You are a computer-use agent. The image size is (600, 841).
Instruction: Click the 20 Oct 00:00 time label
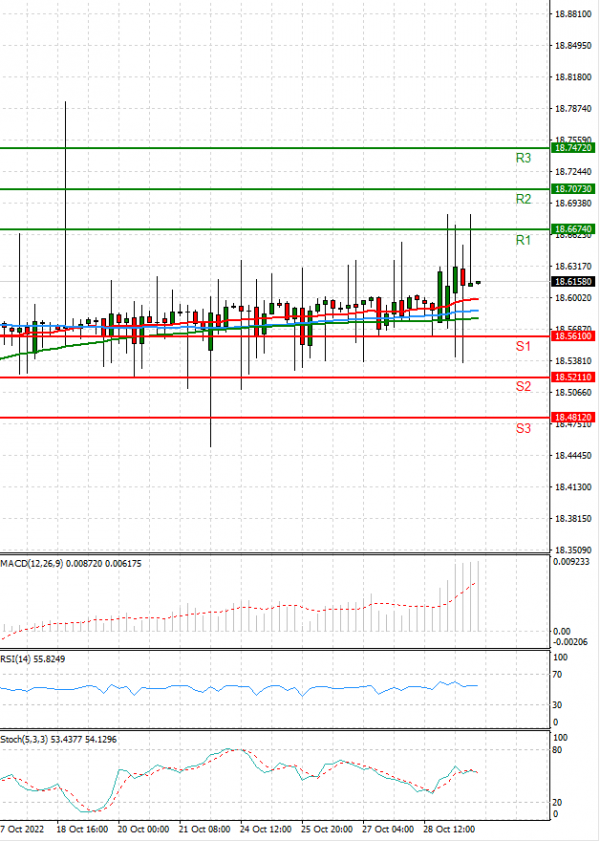click(x=143, y=829)
